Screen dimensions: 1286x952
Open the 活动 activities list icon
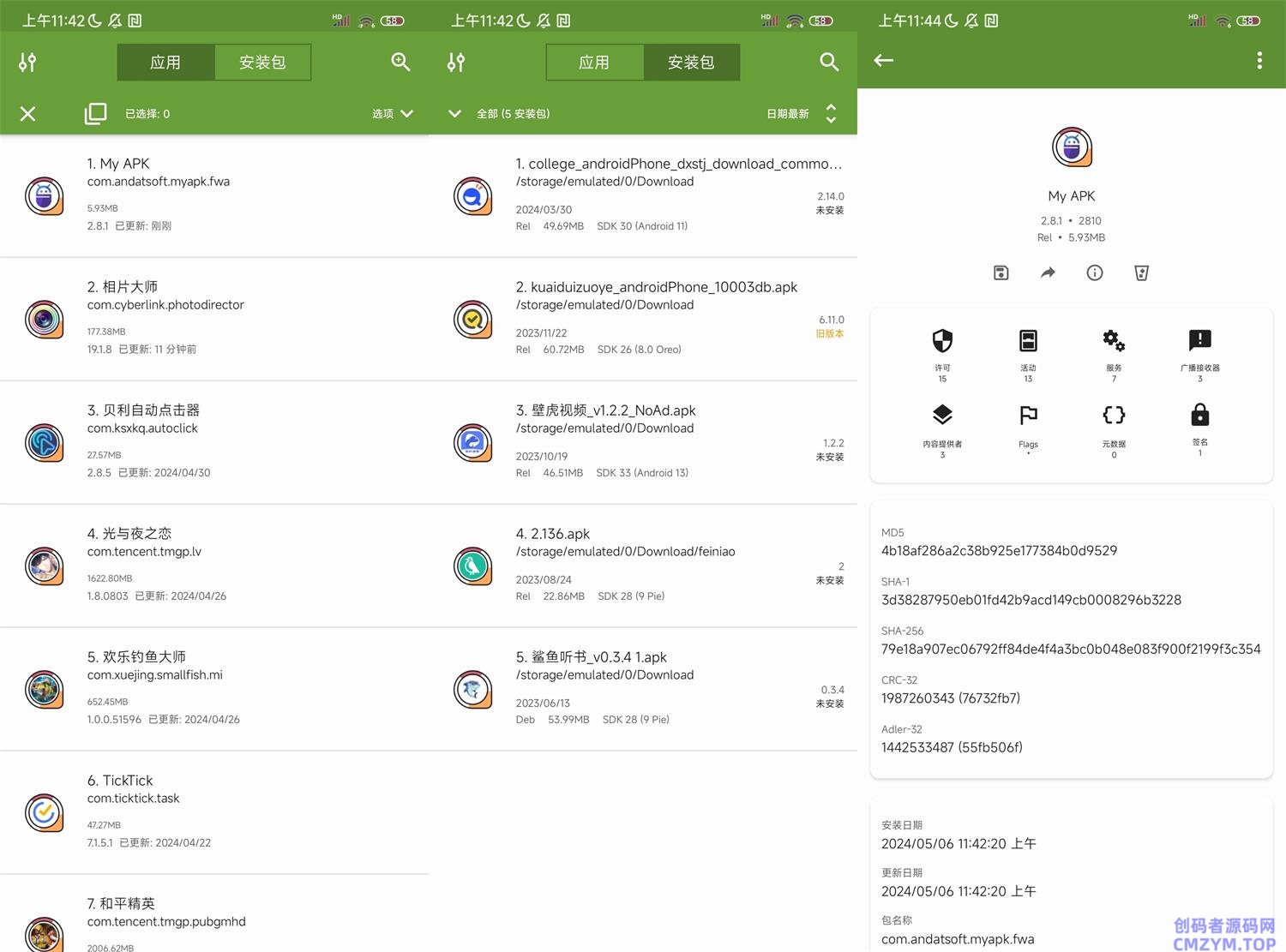tap(1028, 341)
